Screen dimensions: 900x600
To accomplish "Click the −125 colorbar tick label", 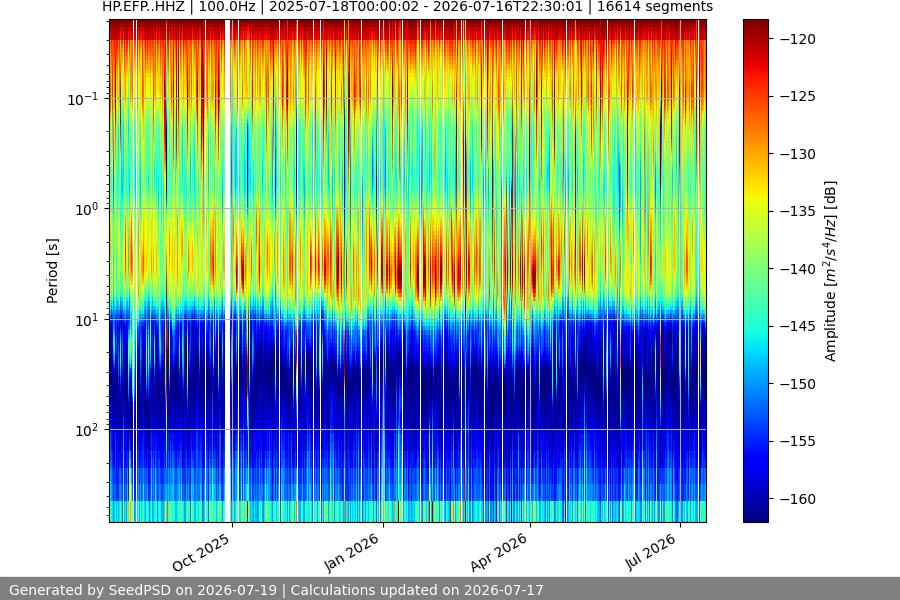I will coord(798,96).
